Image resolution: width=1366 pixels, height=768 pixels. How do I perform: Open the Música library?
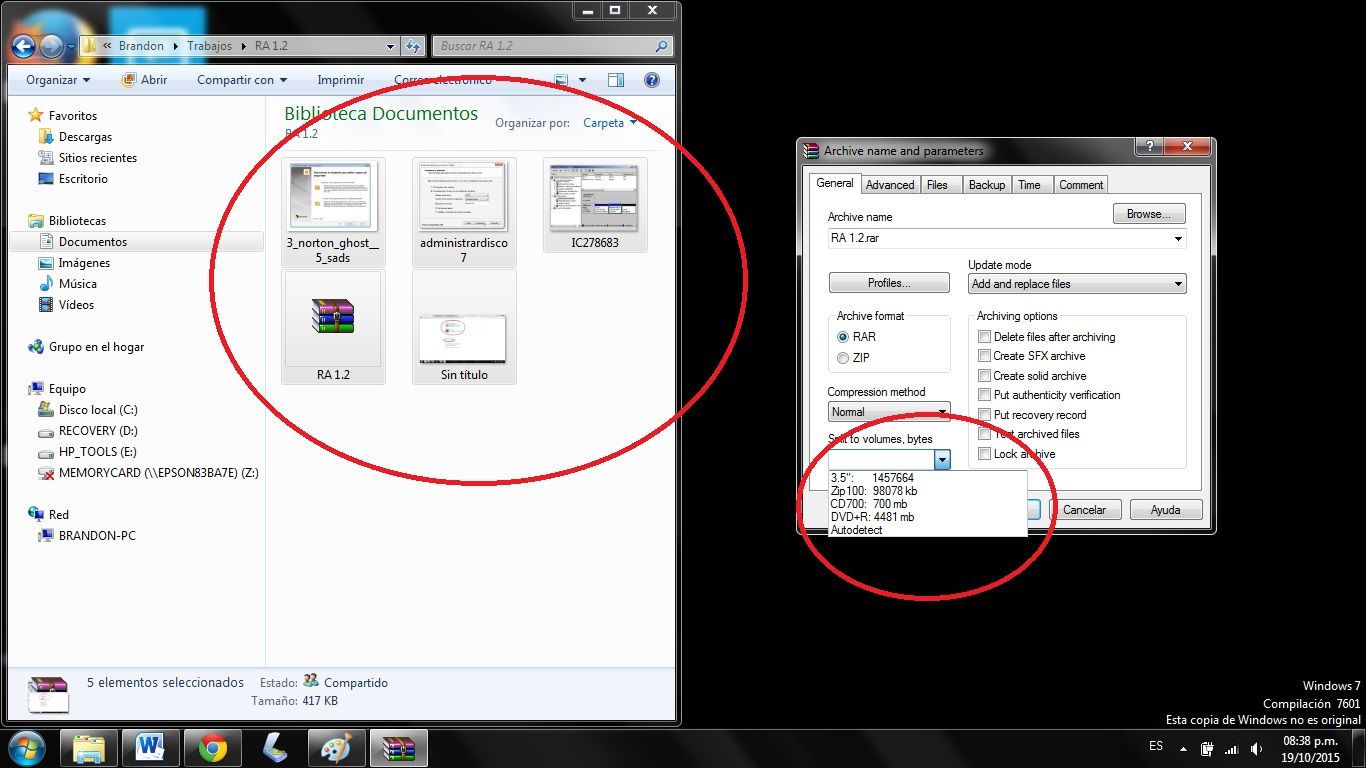tap(77, 284)
